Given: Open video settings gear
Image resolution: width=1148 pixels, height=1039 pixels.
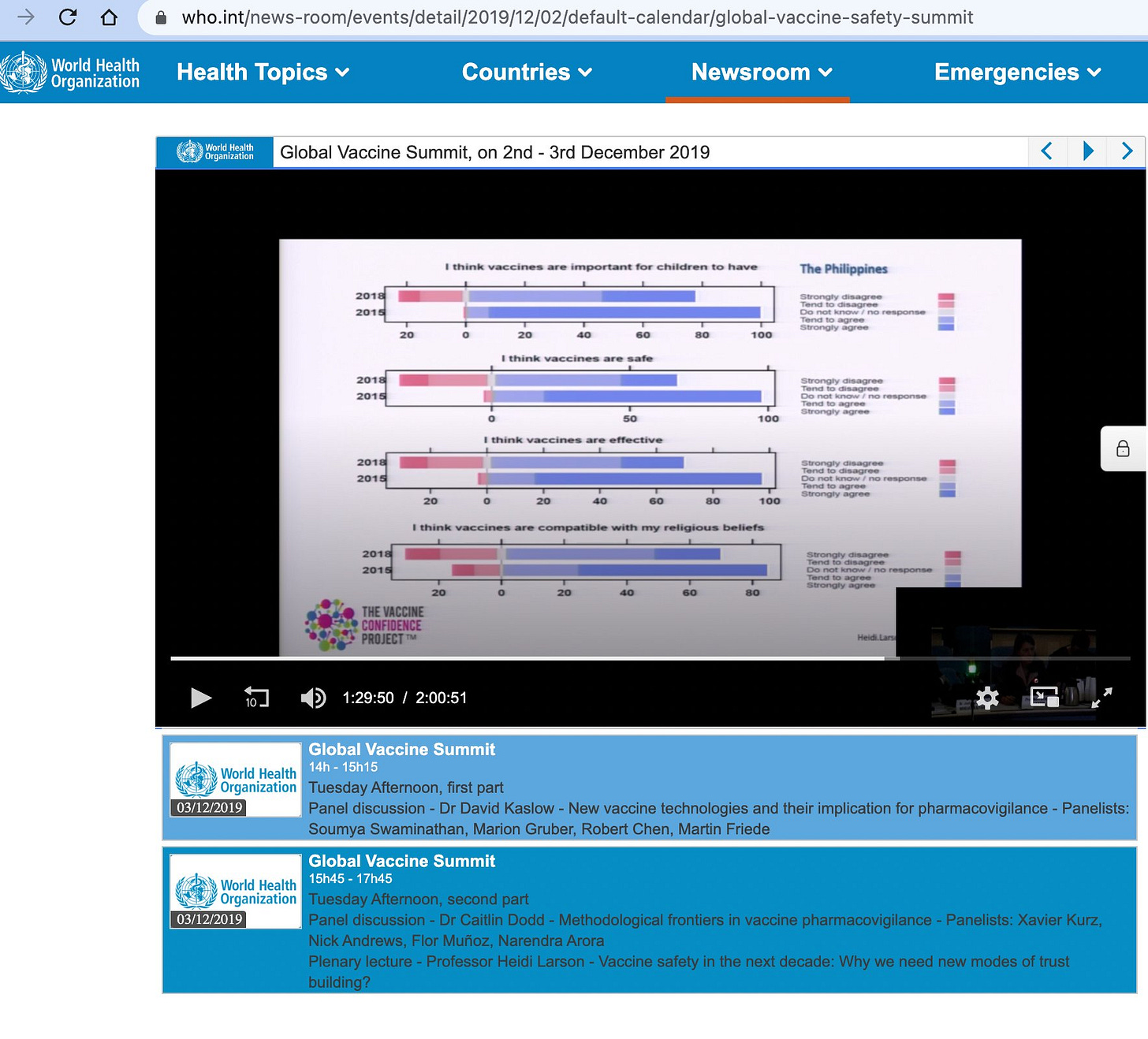Looking at the screenshot, I should click(987, 698).
